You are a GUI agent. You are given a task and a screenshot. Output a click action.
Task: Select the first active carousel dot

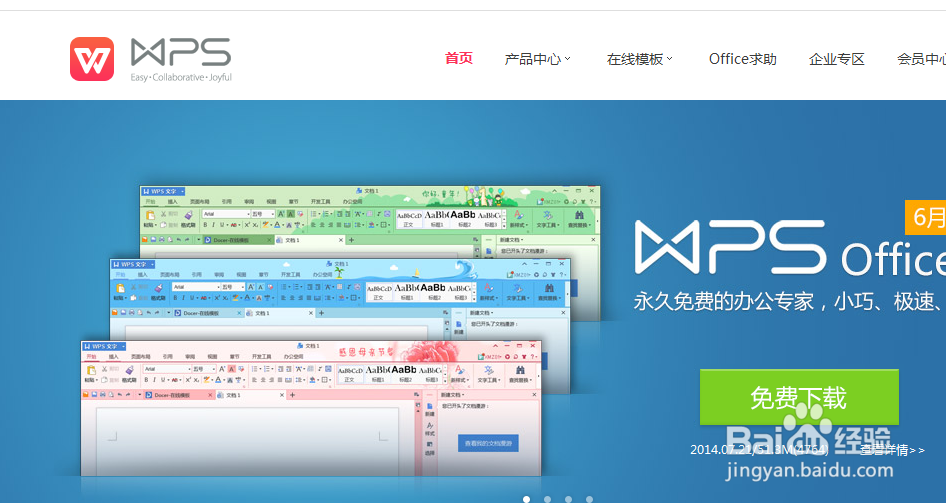(x=527, y=499)
